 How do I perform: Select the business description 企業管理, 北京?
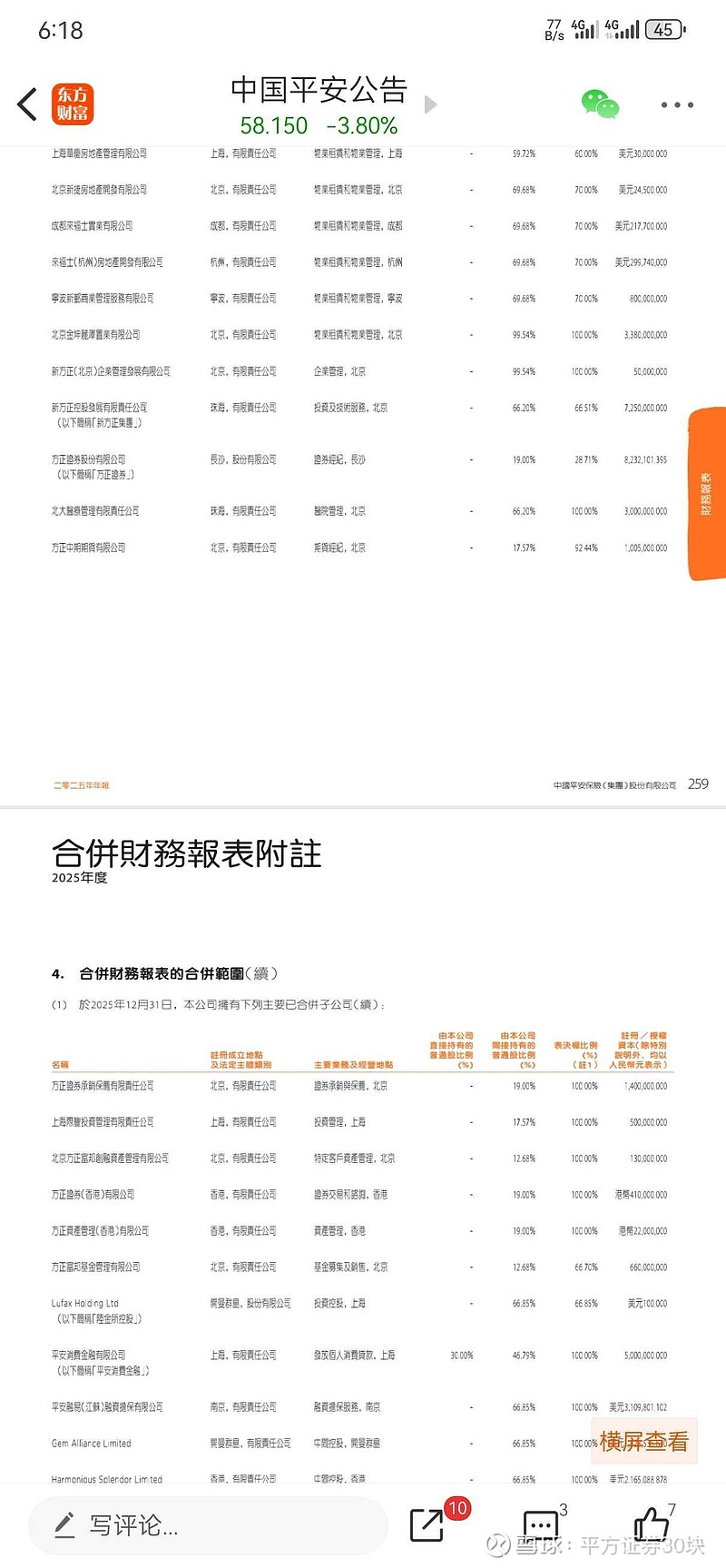point(340,371)
